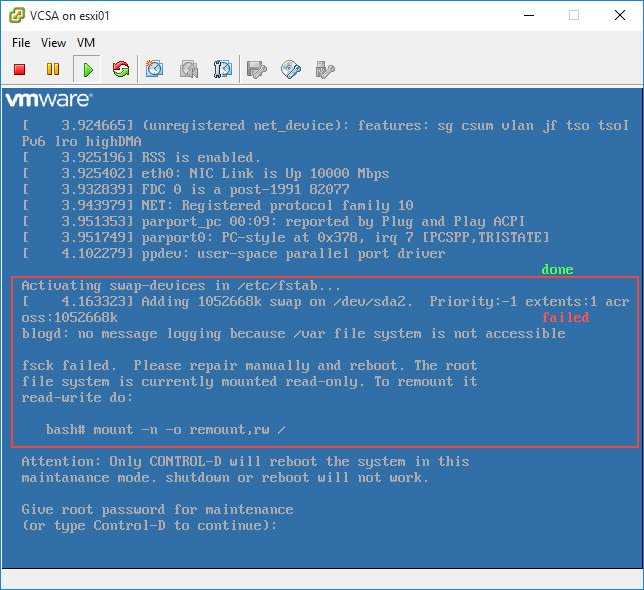
Task: Click the floppy drive connect icon
Action: (257, 69)
